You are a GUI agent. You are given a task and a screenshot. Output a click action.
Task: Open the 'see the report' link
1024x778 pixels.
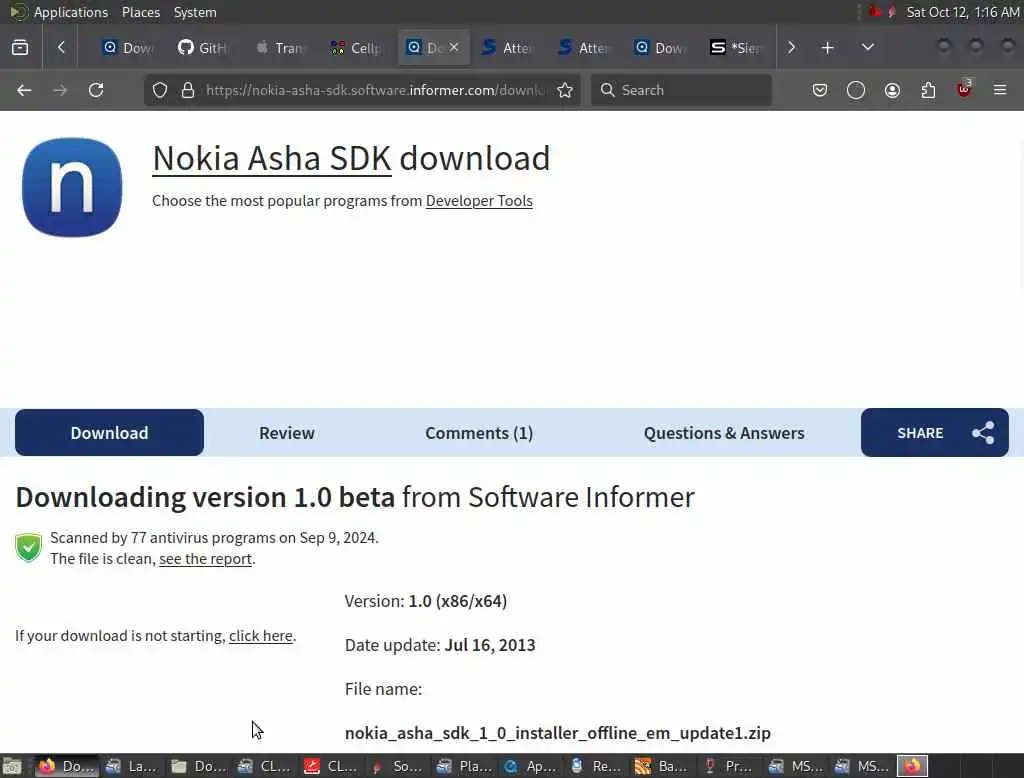click(205, 559)
